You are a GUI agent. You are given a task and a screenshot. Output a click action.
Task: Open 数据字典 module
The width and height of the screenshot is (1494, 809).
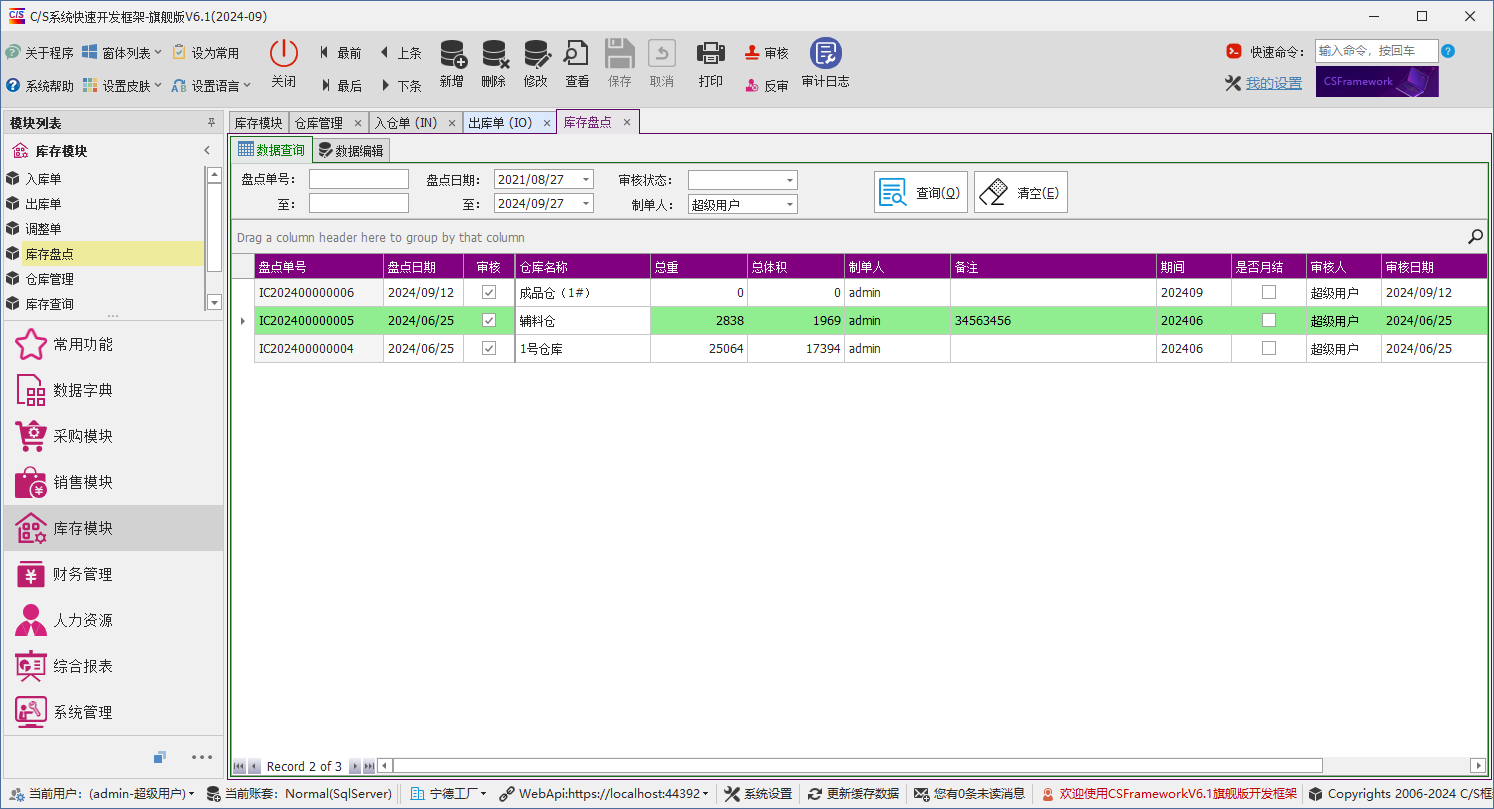(112, 390)
